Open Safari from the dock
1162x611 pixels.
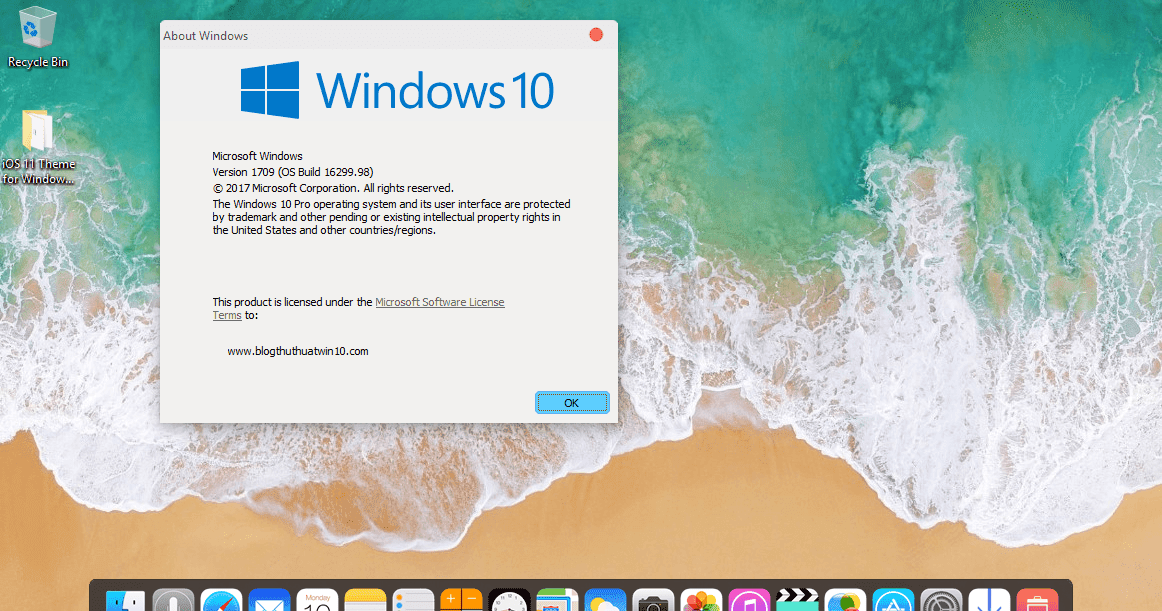click(221, 600)
